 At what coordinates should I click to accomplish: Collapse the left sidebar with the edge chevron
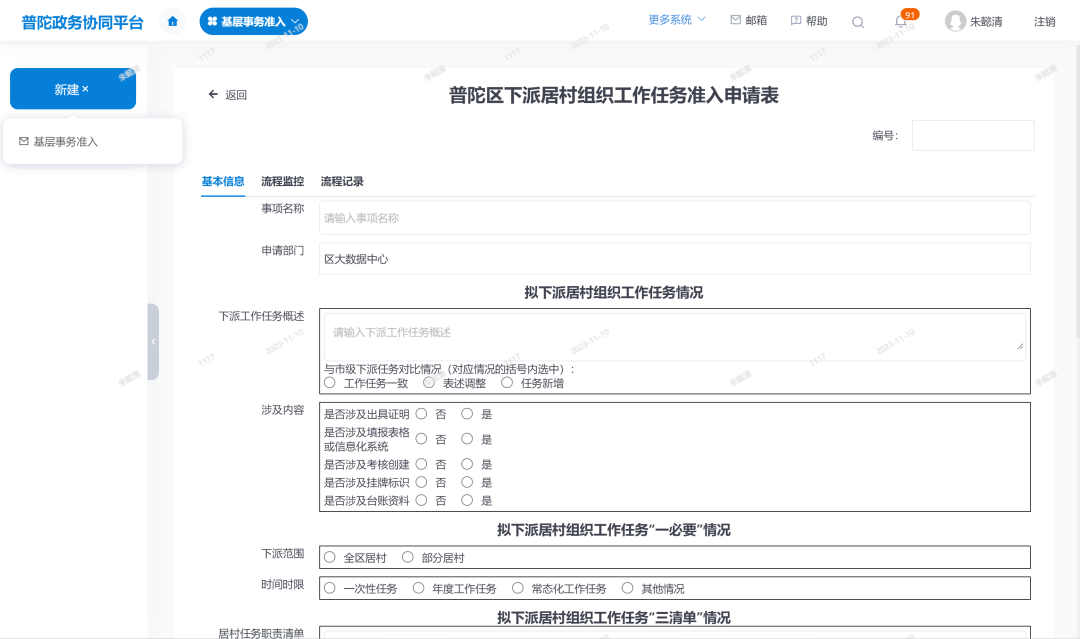pos(153,341)
